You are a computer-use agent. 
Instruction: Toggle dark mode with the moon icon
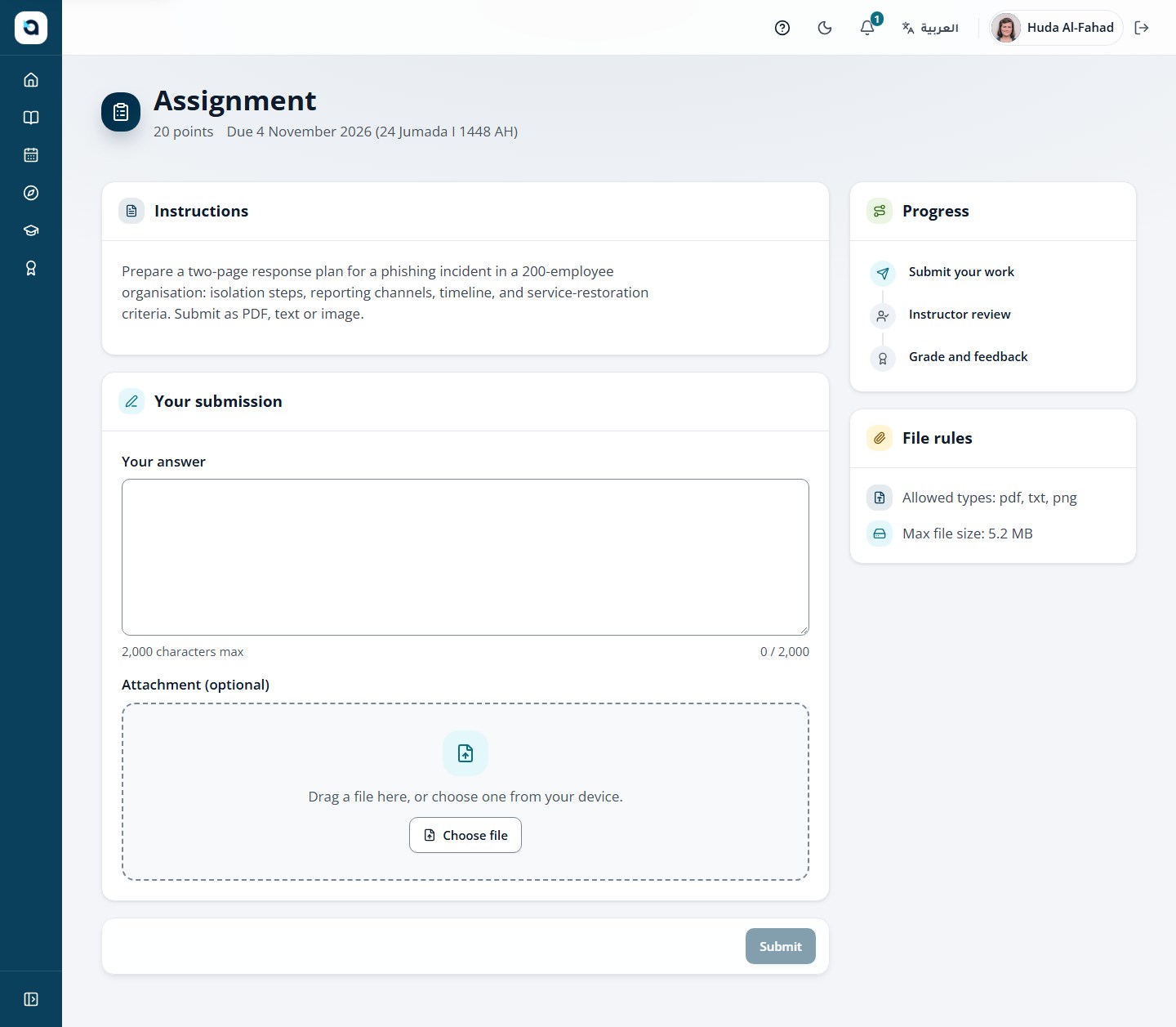[825, 28]
